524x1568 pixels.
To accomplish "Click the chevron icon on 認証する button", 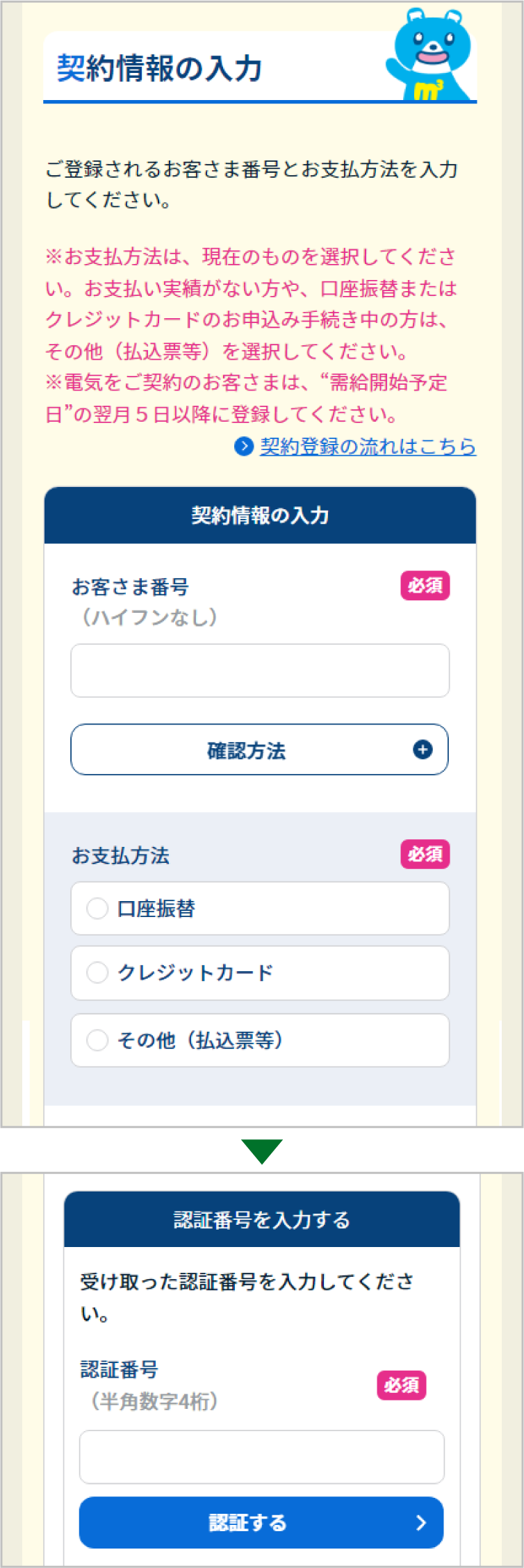I will [x=420, y=1523].
